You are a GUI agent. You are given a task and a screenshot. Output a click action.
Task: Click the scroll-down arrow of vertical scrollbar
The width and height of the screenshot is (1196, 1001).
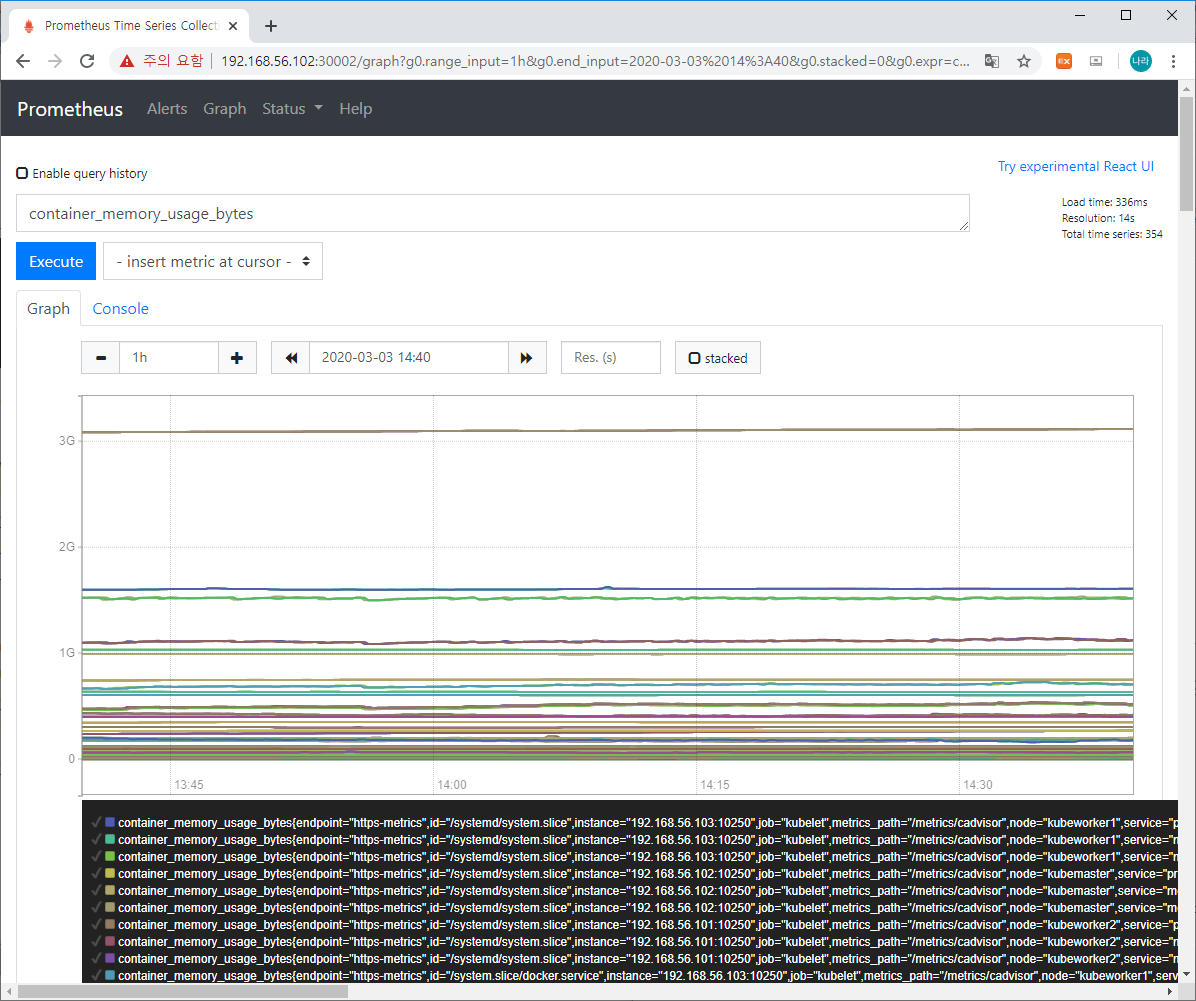(x=1186, y=976)
